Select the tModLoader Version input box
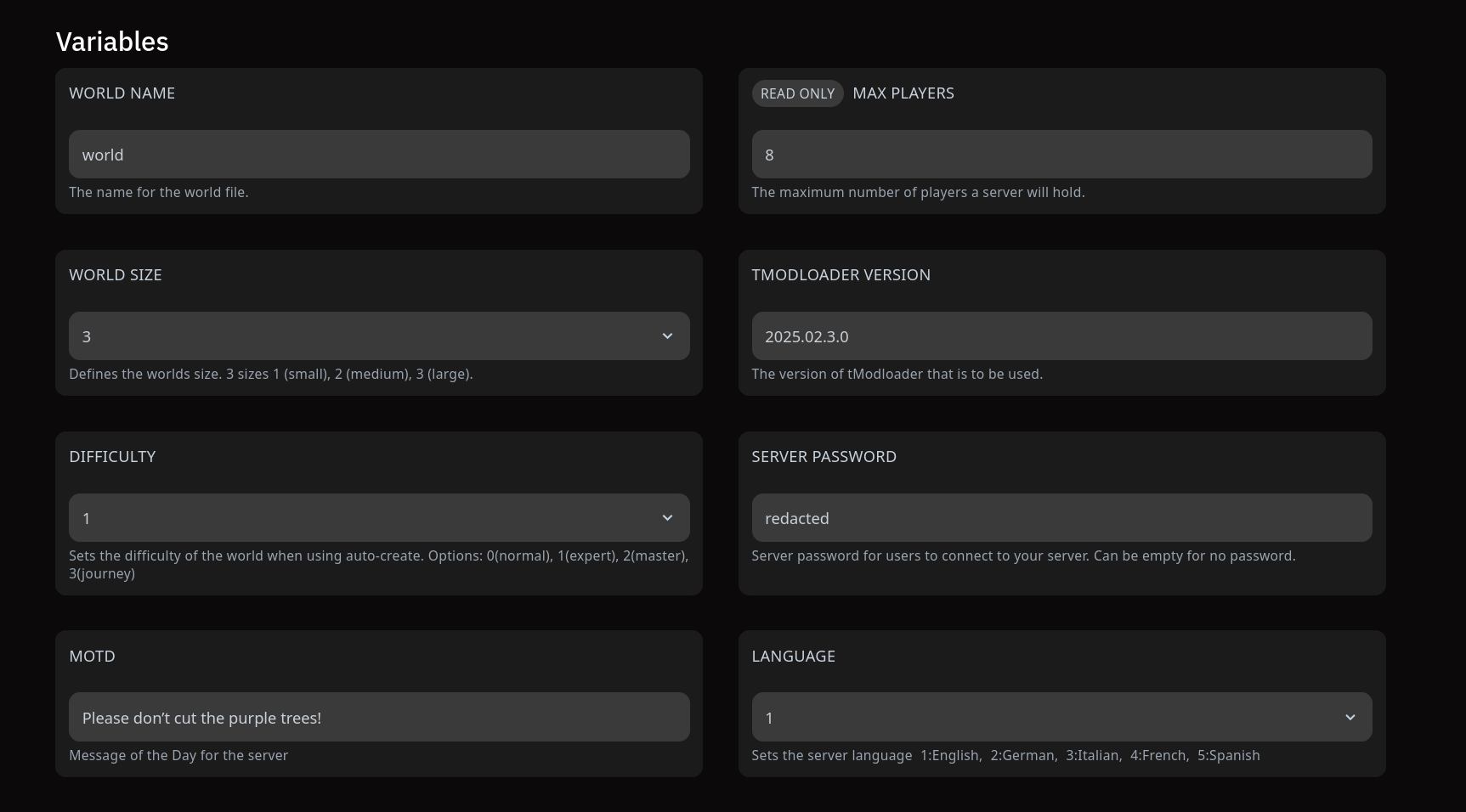Viewport: 1466px width, 812px height. (x=1061, y=336)
